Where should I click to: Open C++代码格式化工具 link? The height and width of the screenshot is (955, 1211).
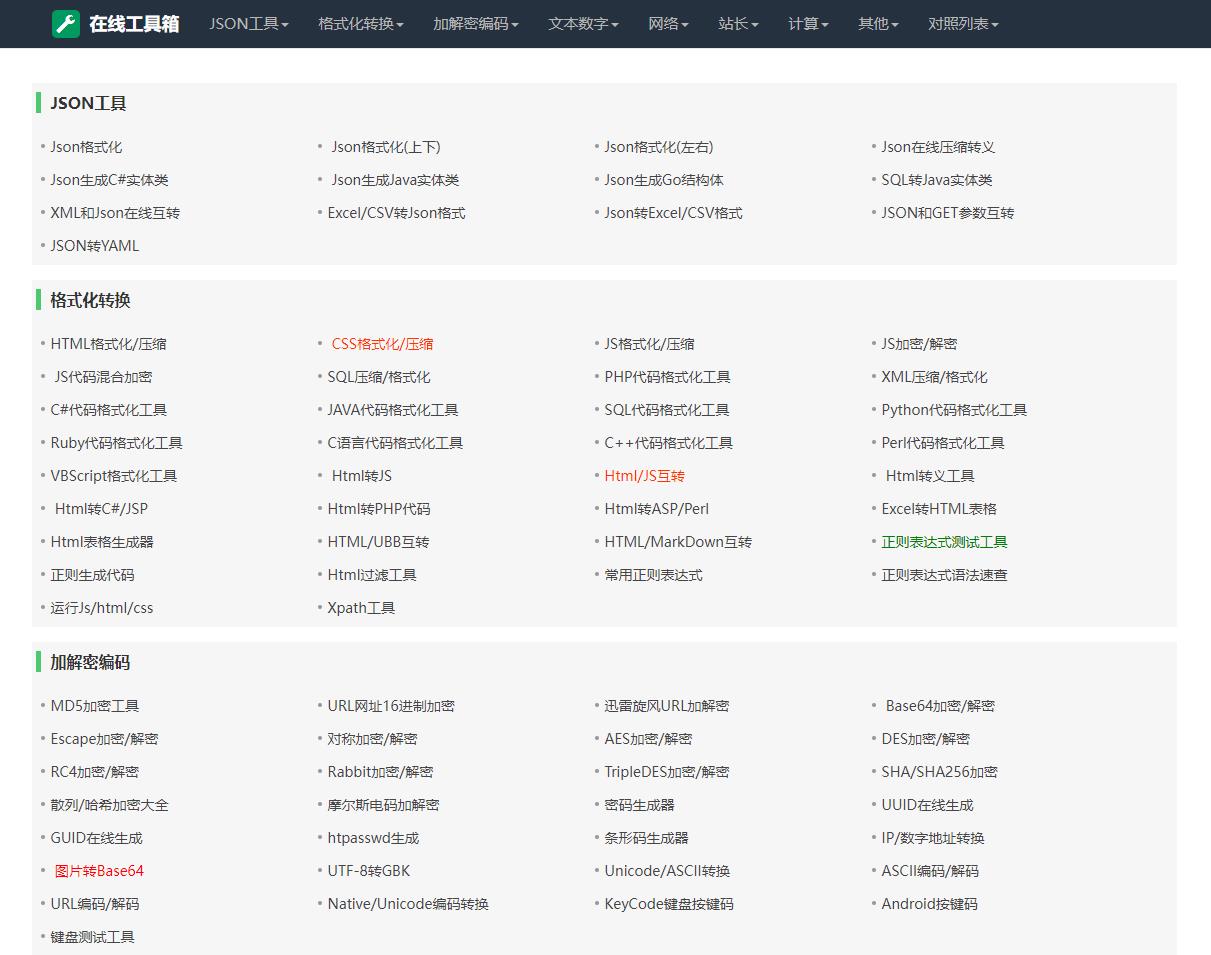pyautogui.click(x=669, y=443)
